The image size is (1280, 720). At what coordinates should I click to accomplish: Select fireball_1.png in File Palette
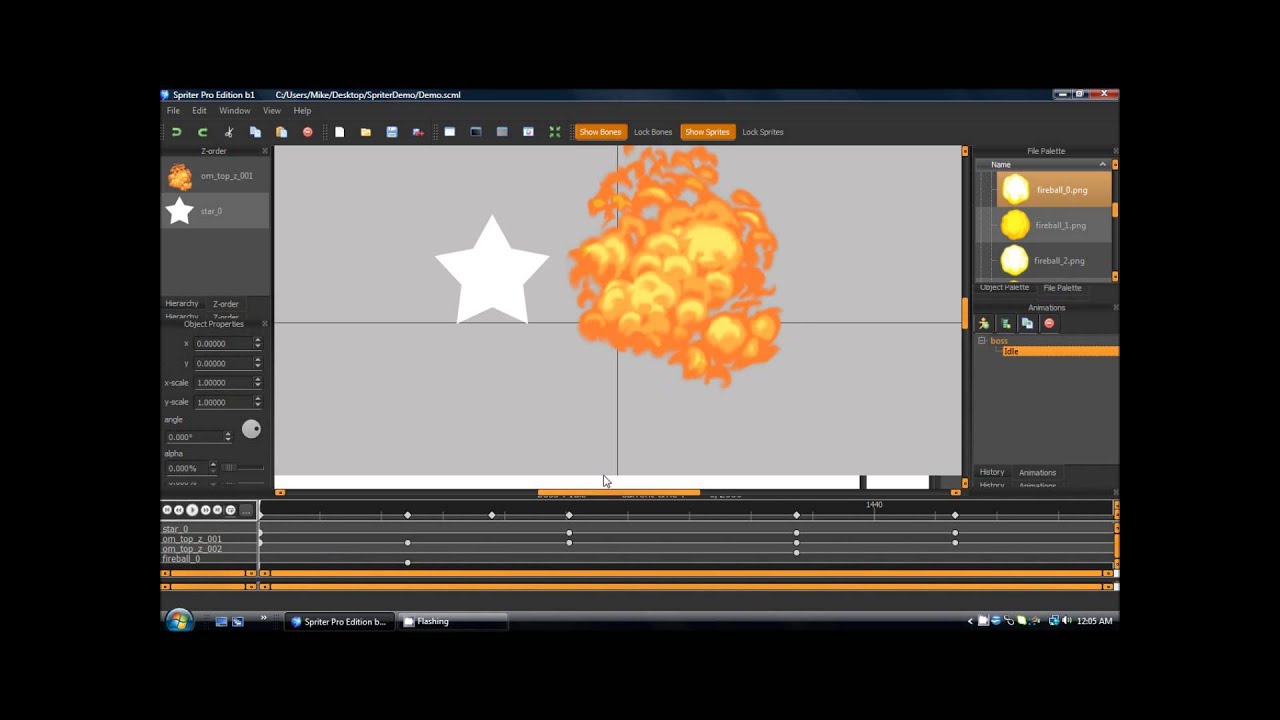coord(1054,225)
